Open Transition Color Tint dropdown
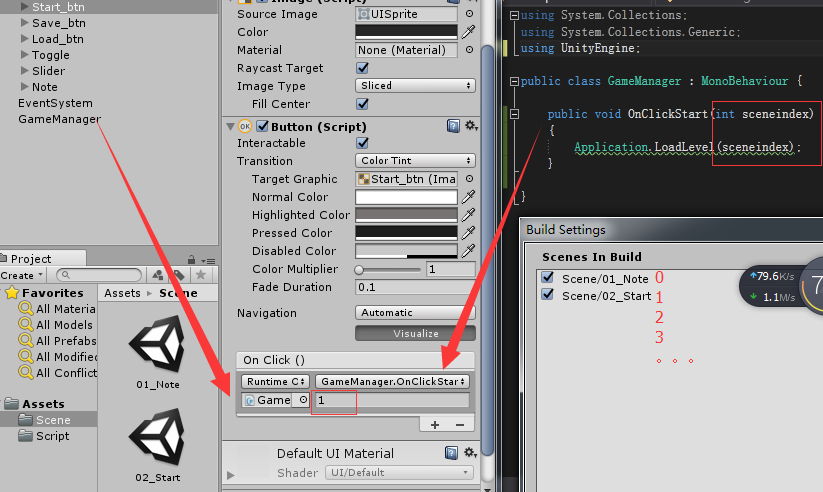 pos(415,161)
